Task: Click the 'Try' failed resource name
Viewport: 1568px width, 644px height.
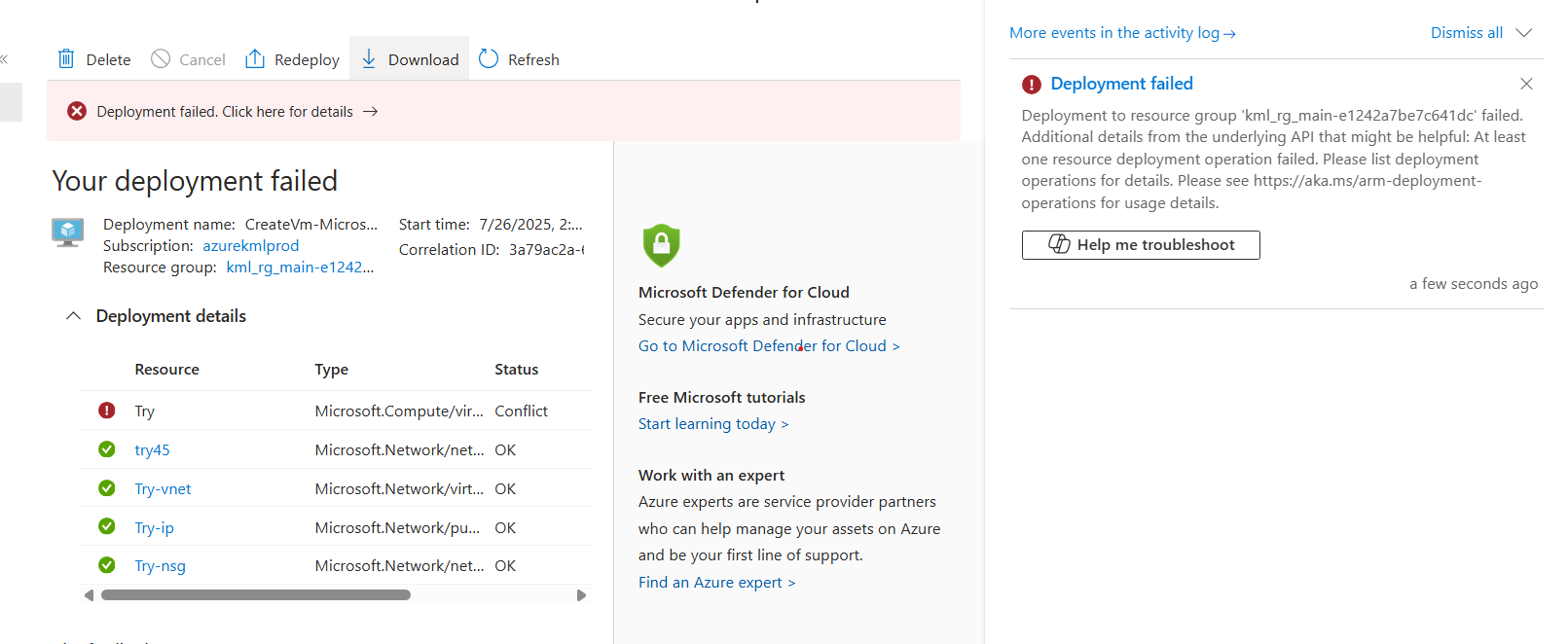Action: point(144,411)
